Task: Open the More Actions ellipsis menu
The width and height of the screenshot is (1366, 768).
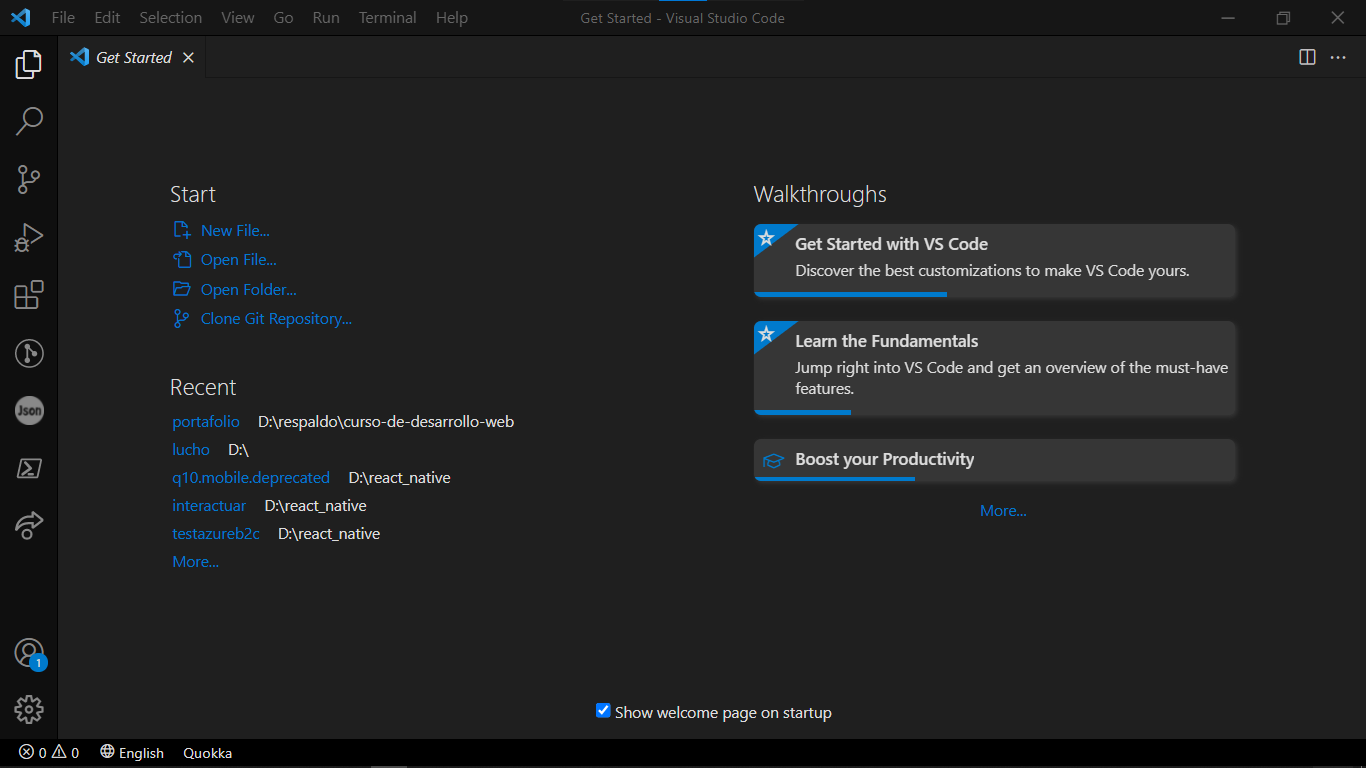Action: [1338, 57]
